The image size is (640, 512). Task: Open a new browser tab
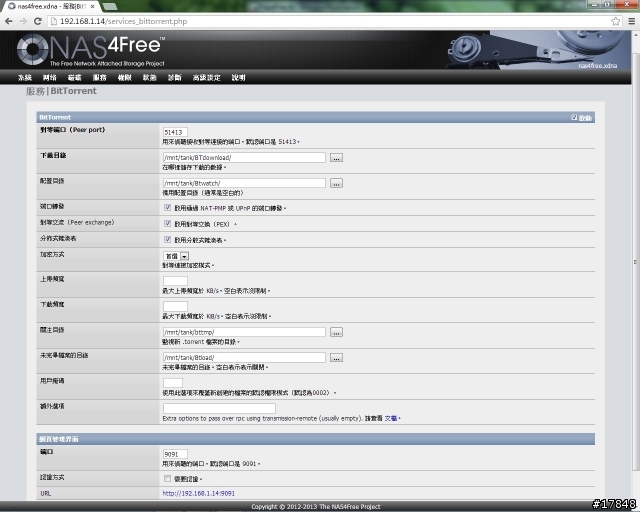point(109,7)
